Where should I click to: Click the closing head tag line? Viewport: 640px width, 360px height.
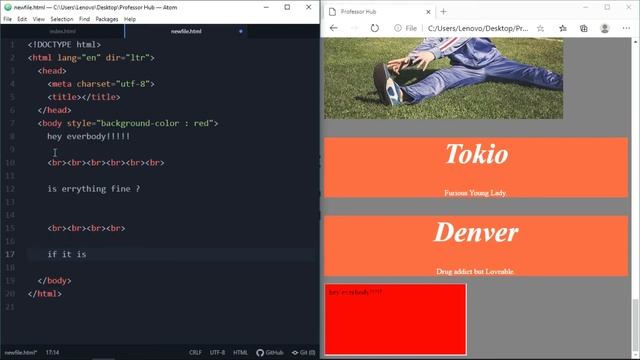click(54, 110)
